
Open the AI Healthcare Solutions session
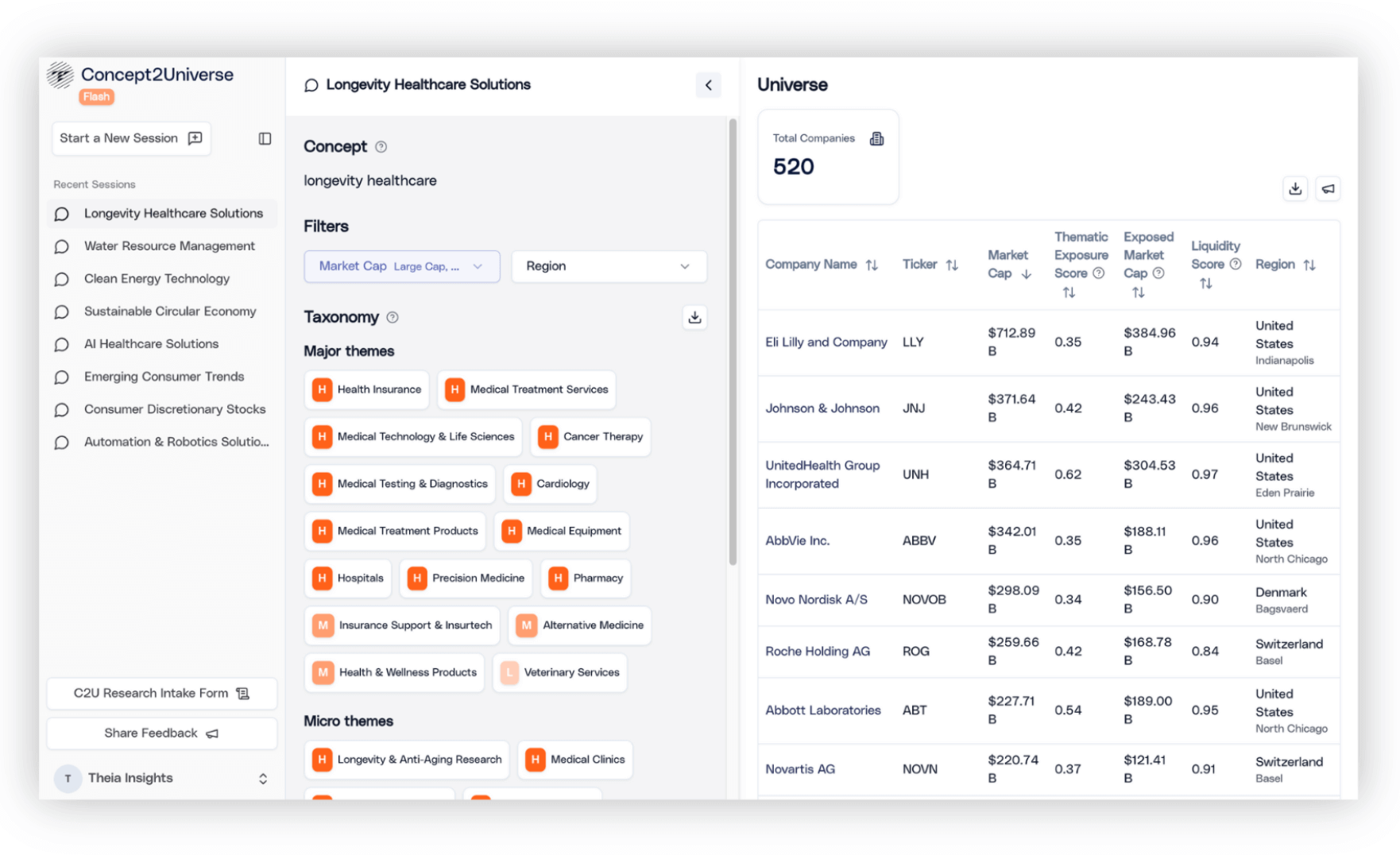point(151,344)
